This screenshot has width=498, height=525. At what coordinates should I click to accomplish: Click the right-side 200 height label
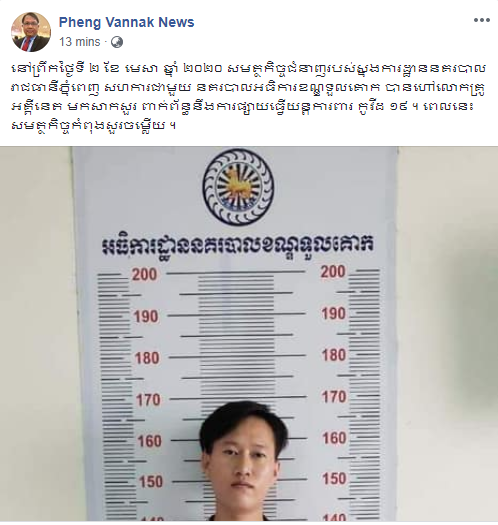(333, 272)
